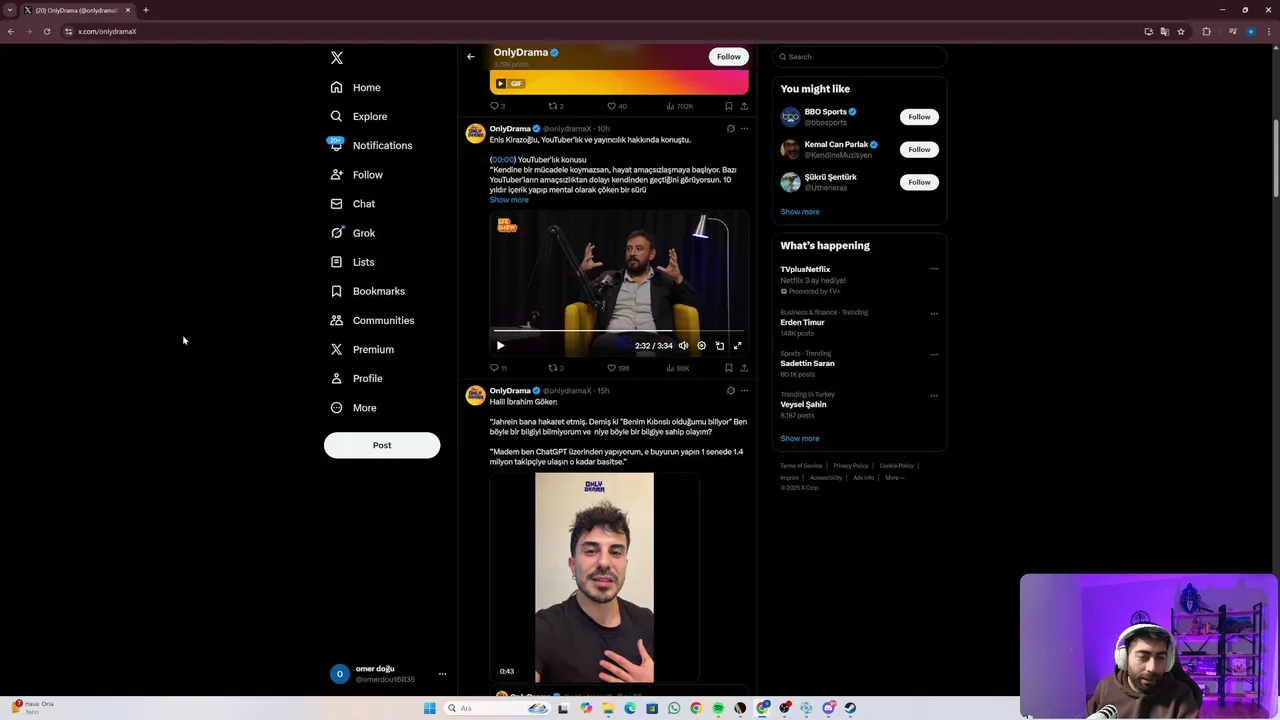Screen dimensions: 1280x720
Task: Open options dots for Sadettin Saran trend
Action: tap(934, 354)
